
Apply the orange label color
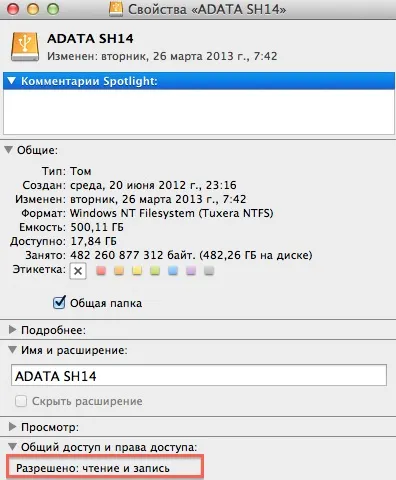click(119, 270)
